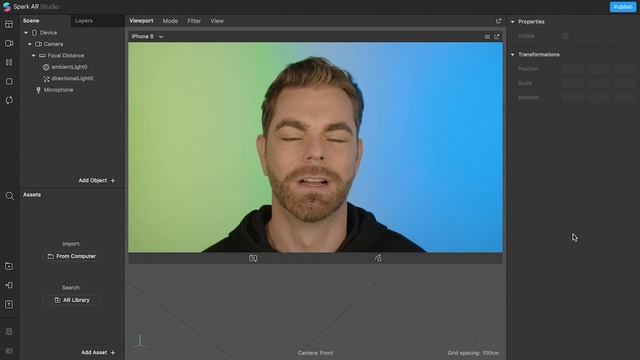Collapse the Camera tree node
The image size is (640, 360).
(29, 44)
